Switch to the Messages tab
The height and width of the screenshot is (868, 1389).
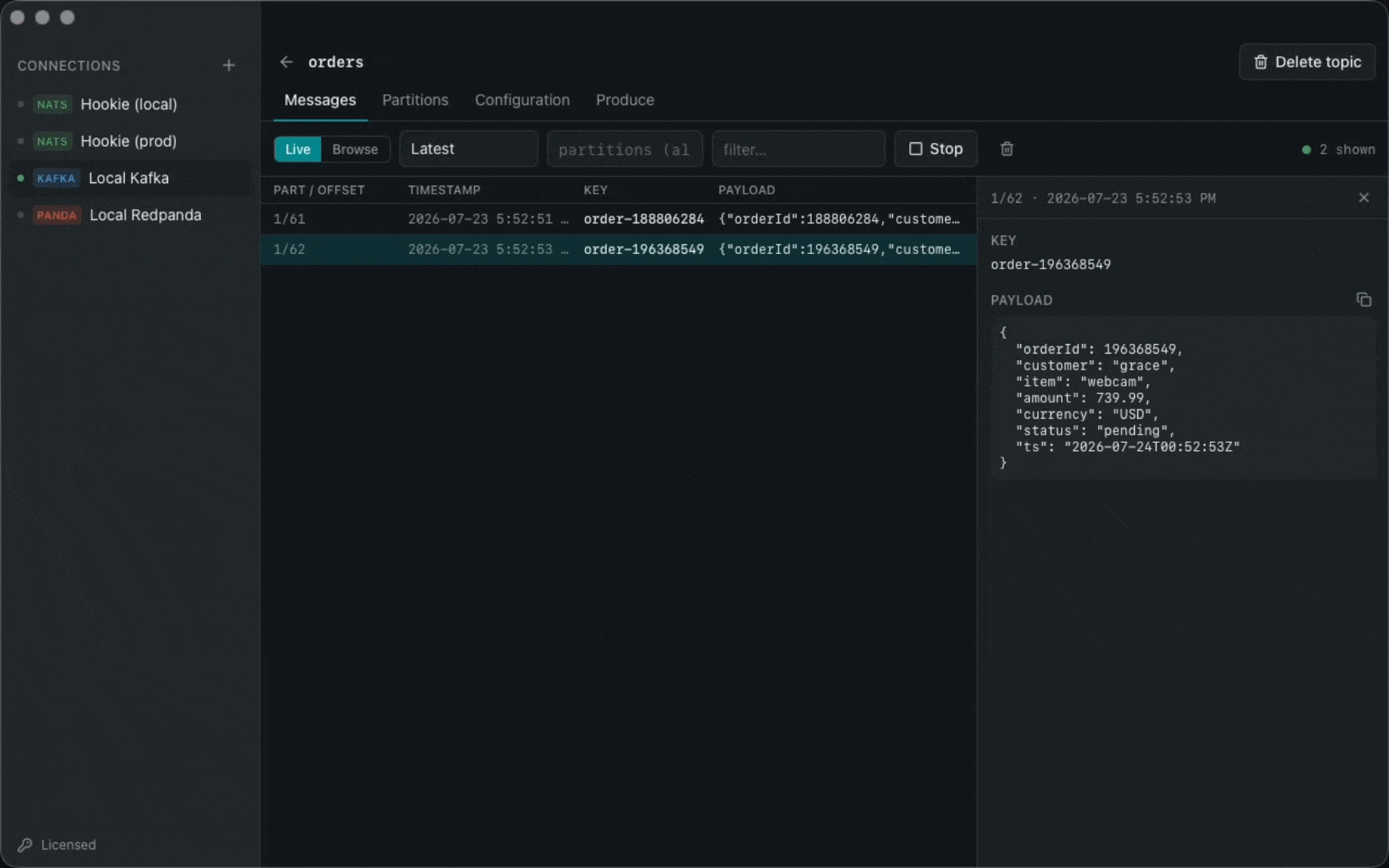(x=320, y=100)
